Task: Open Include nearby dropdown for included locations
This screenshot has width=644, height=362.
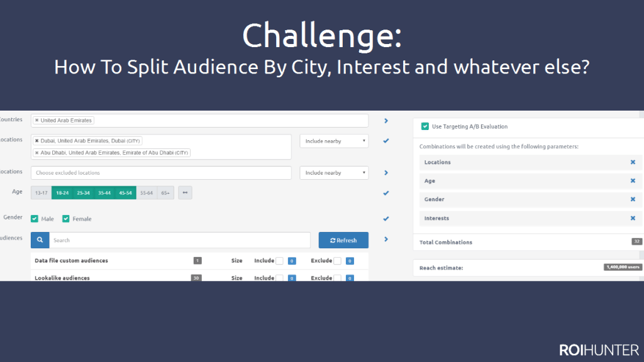Action: click(334, 141)
